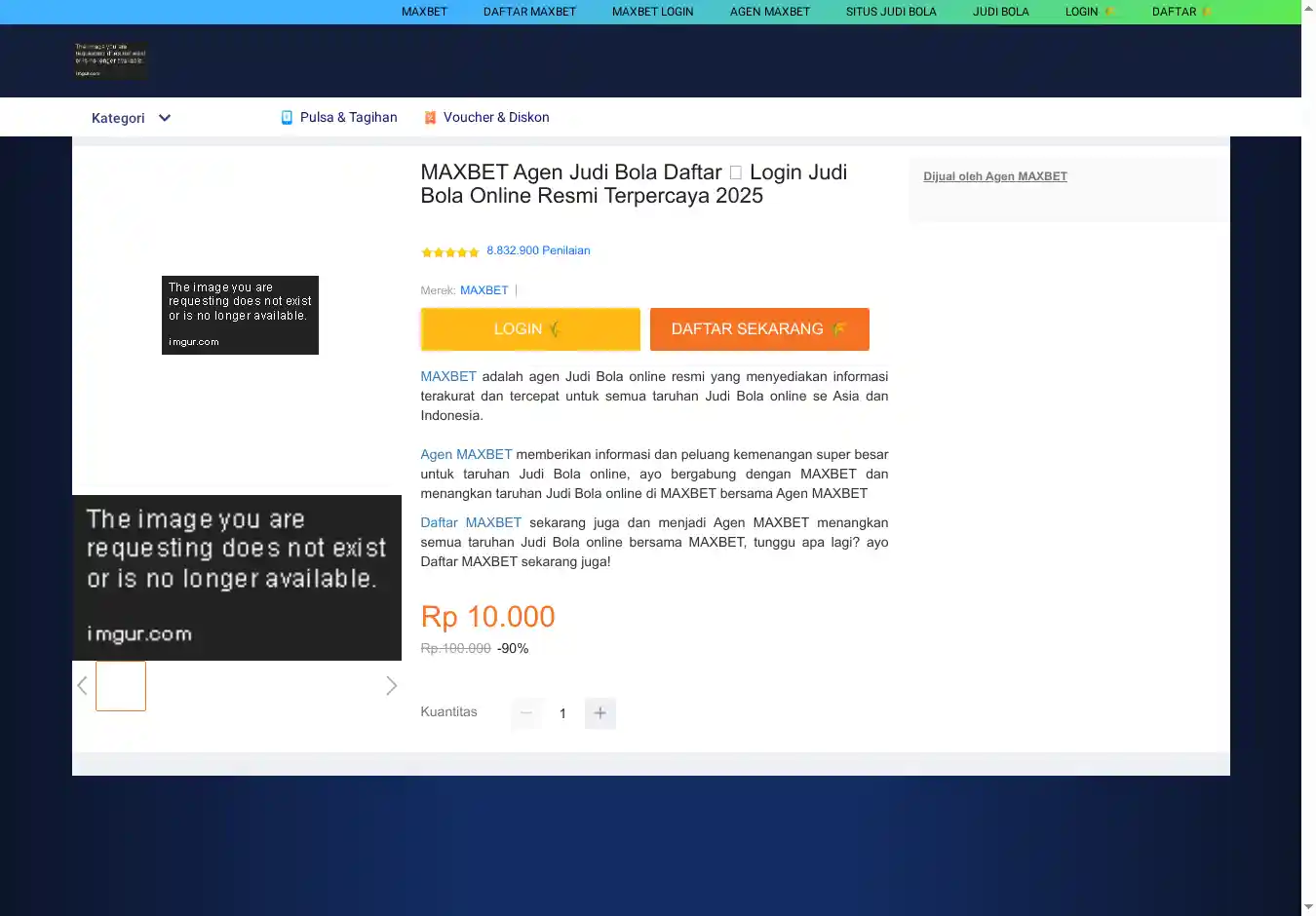Open SITUS JUDI BOLA menu item
Viewport: 1316px width, 916px height.
(890, 12)
